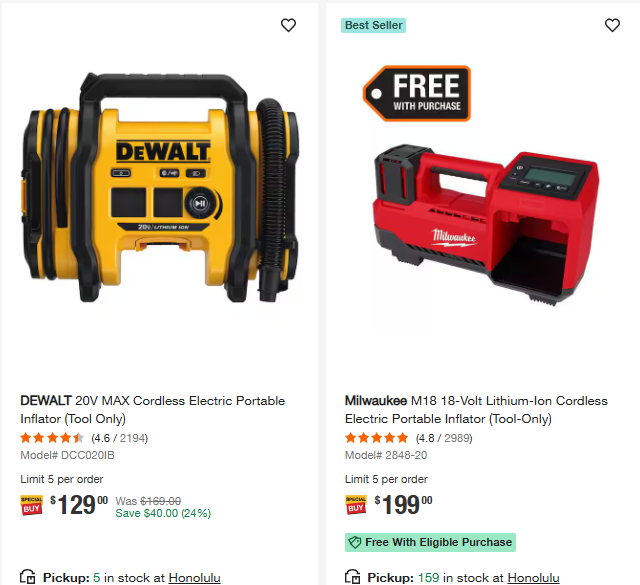Open DEWALT 20V MAX Cordless Inflator title link
640x585 pixels.
153,409
